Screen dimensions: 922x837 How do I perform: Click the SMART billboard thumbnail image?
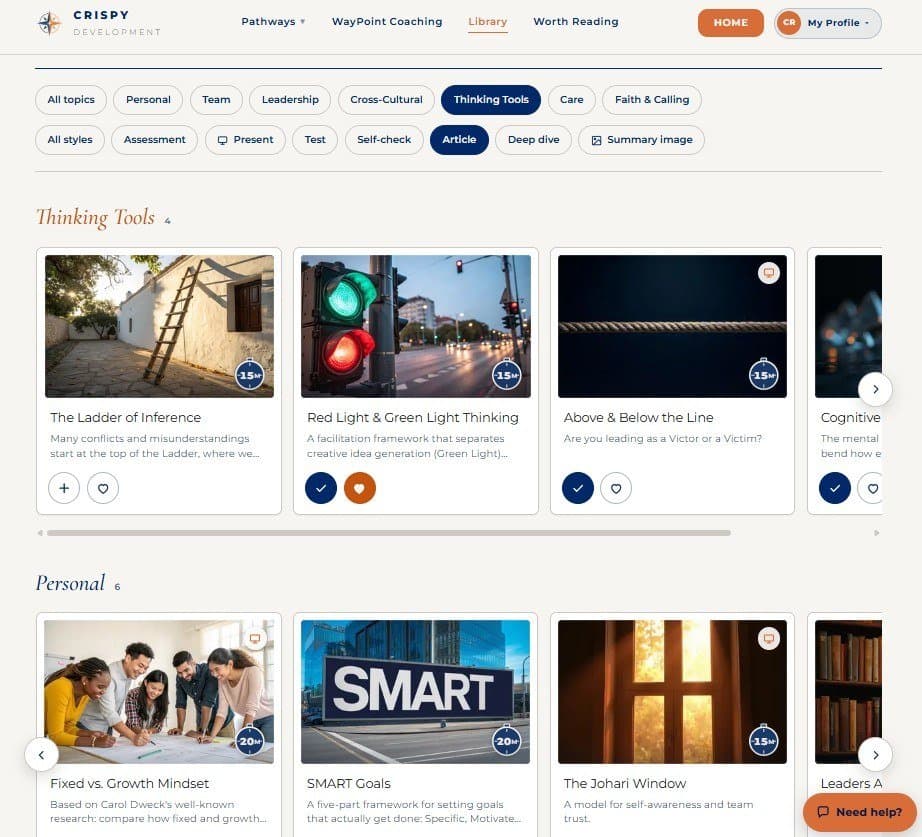(416, 692)
